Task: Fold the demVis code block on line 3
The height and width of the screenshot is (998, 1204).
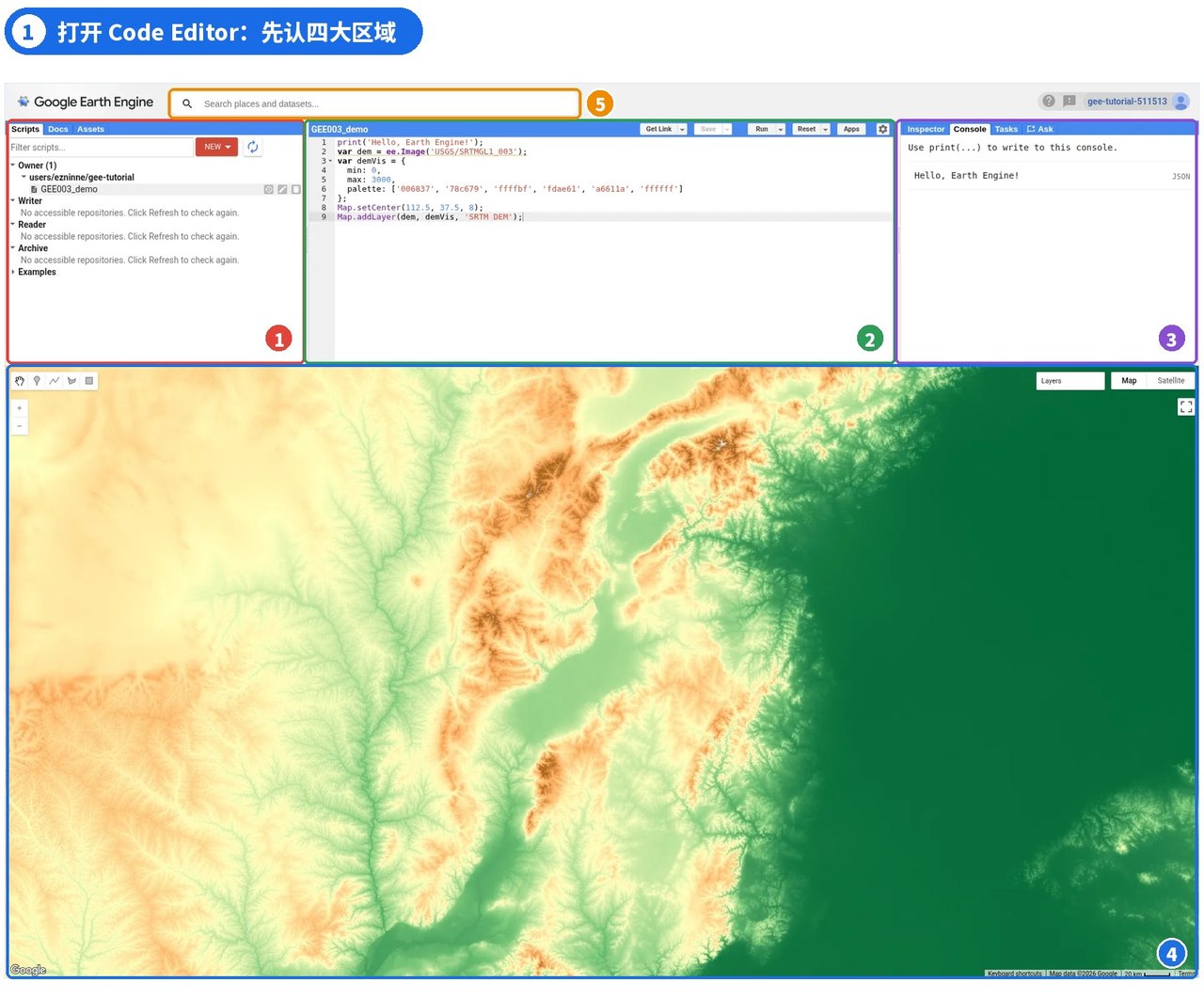Action: coord(330,161)
